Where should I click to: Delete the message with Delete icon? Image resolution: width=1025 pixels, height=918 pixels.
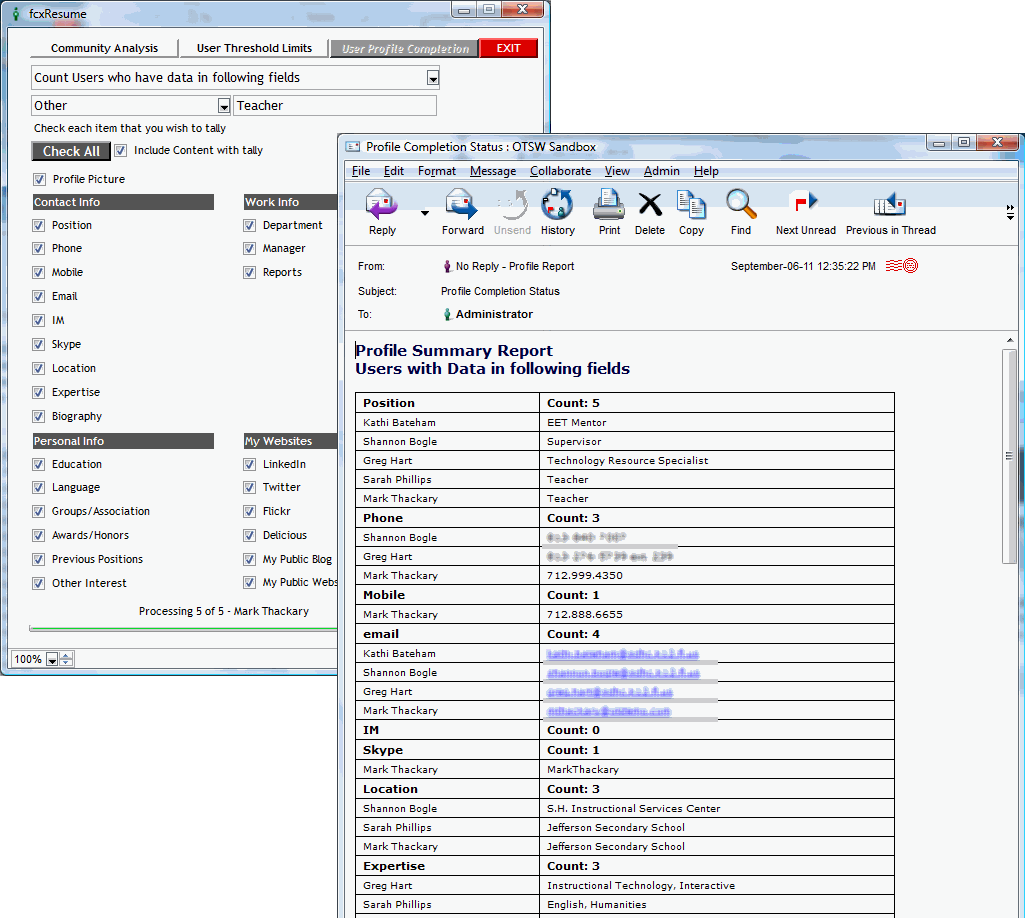[649, 206]
